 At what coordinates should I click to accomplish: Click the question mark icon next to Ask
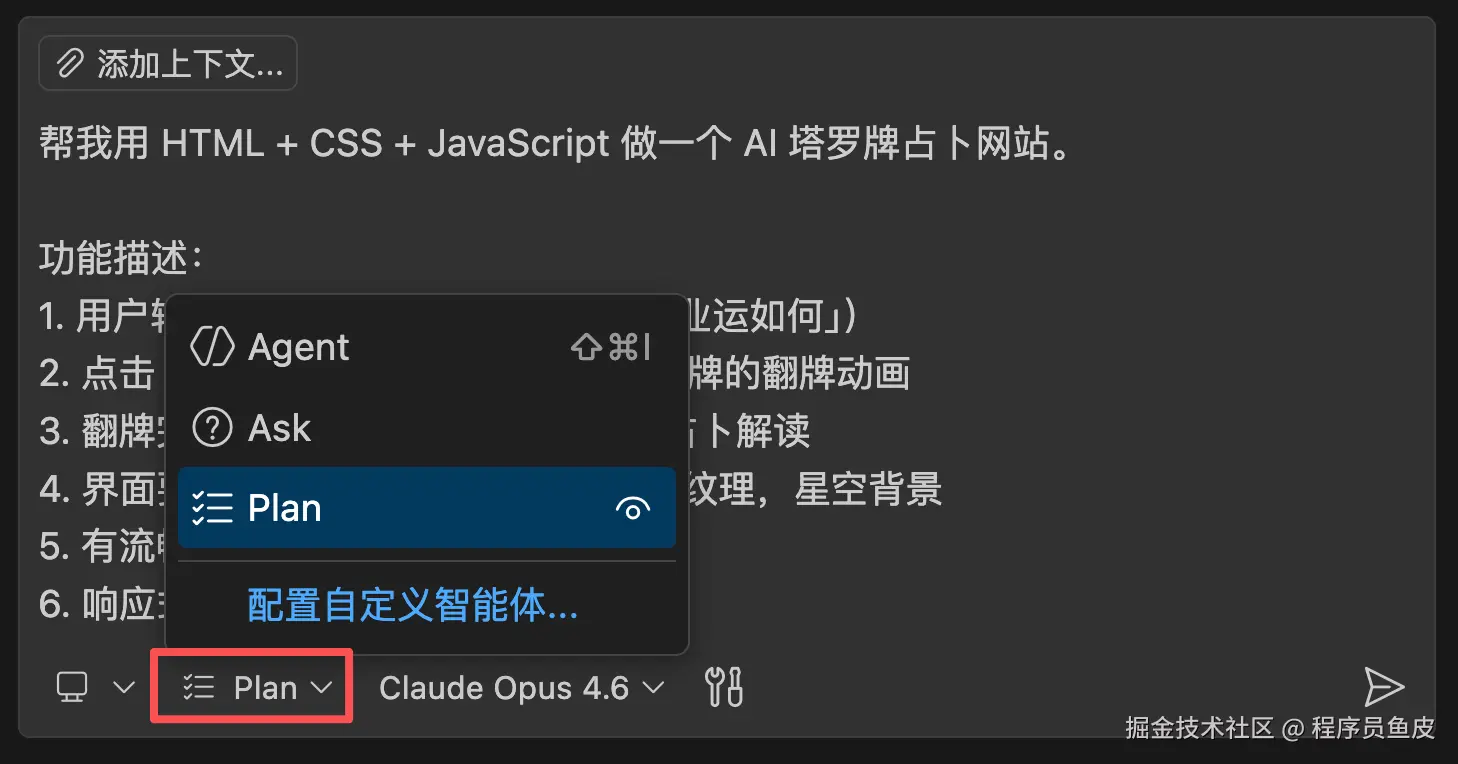(214, 427)
